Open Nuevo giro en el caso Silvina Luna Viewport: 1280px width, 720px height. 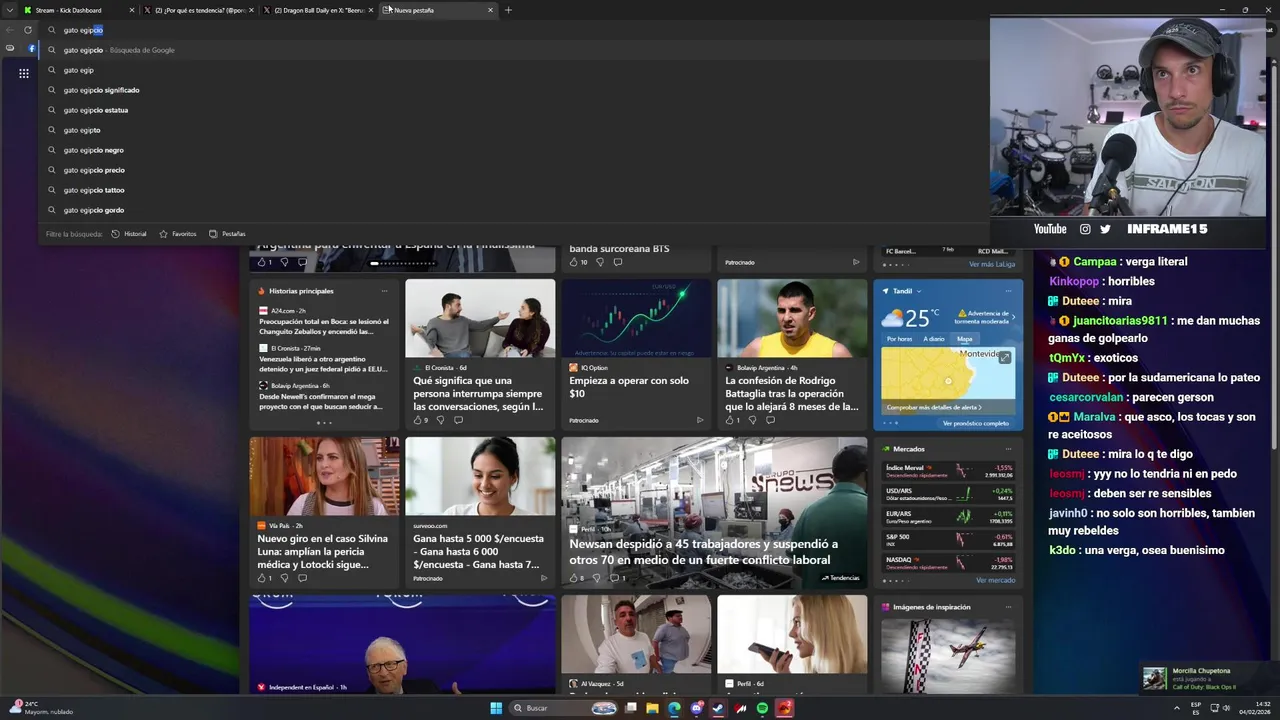(x=323, y=552)
